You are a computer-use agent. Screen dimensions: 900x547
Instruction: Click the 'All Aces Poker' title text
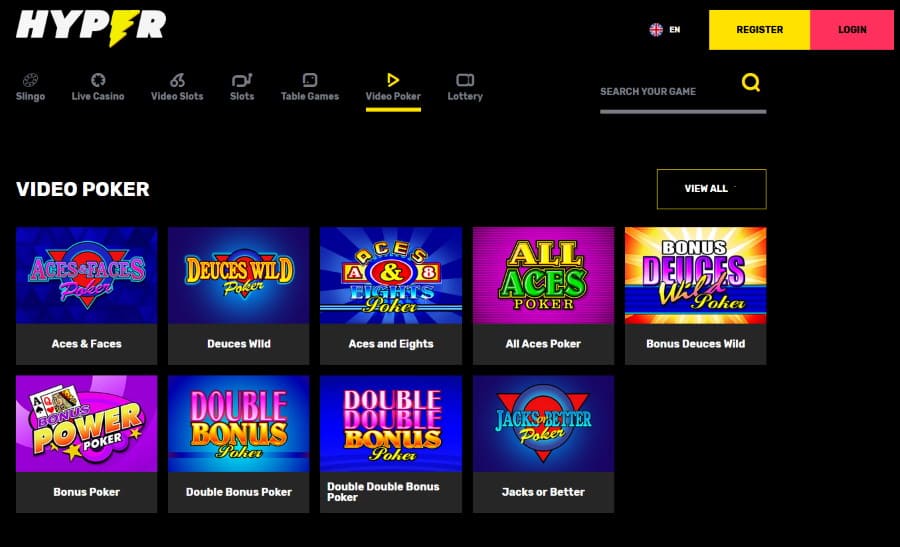click(x=543, y=344)
